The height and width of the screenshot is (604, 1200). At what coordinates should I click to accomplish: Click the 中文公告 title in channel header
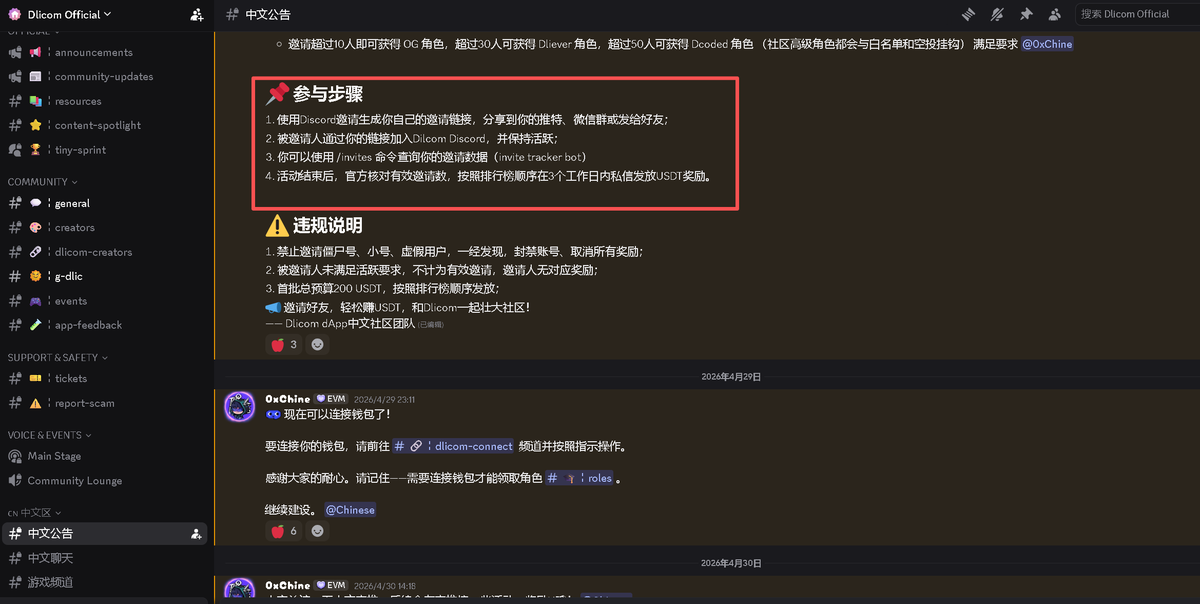point(270,14)
